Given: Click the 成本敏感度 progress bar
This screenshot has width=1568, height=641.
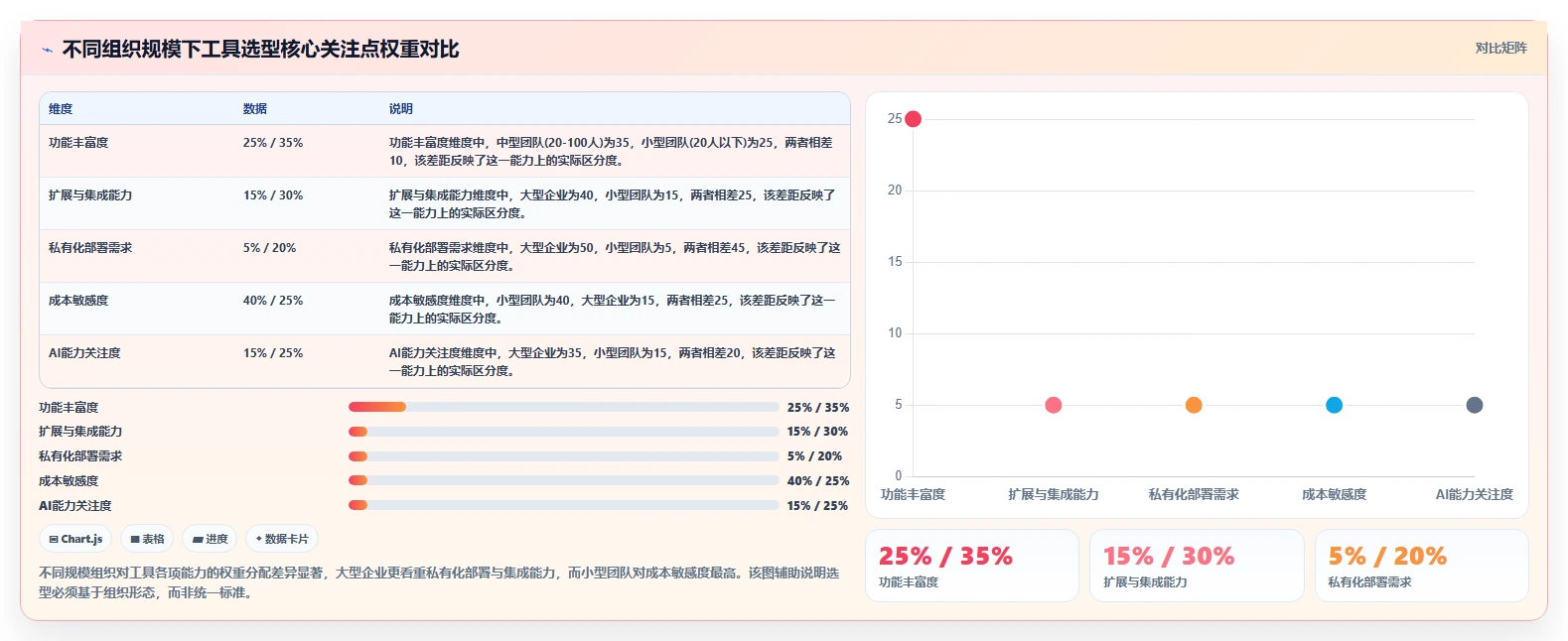Looking at the screenshot, I should 563,480.
